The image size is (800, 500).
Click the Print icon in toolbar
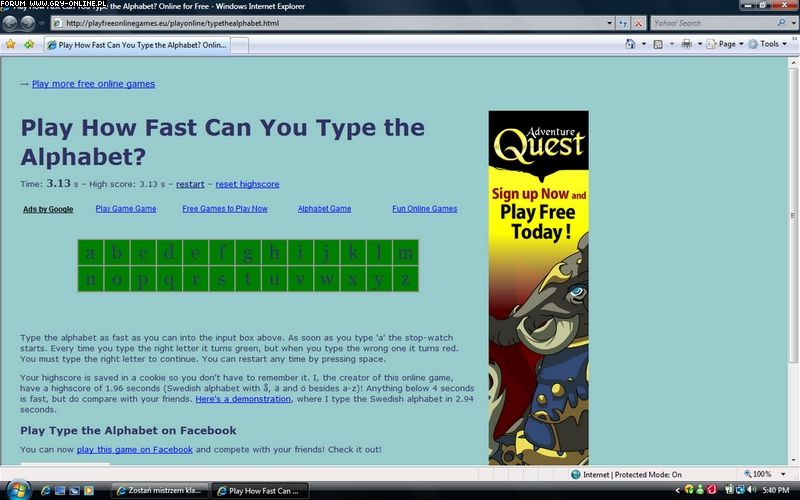tap(687, 44)
